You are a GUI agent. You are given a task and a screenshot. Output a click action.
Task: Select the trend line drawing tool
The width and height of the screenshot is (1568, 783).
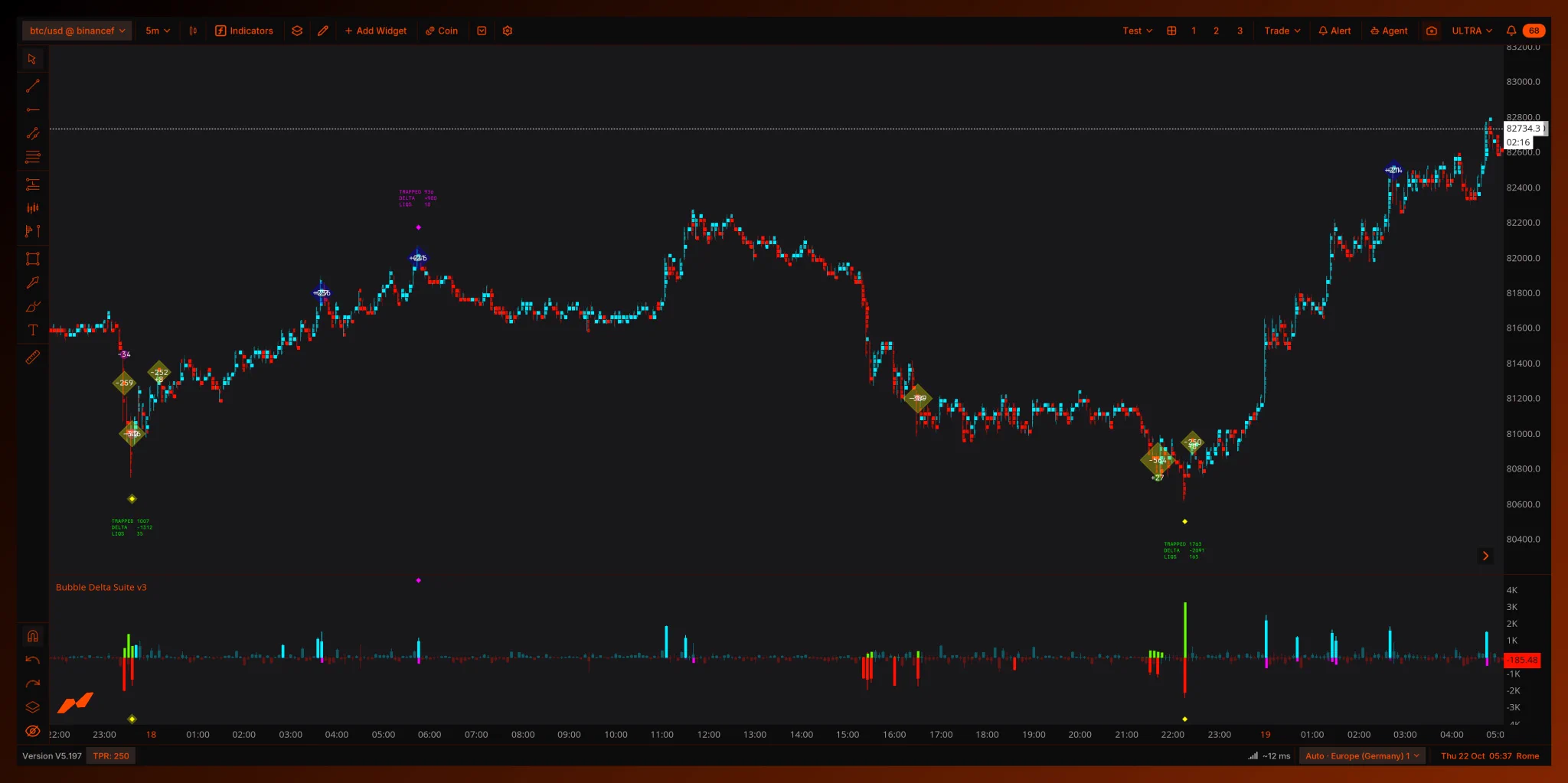point(32,86)
